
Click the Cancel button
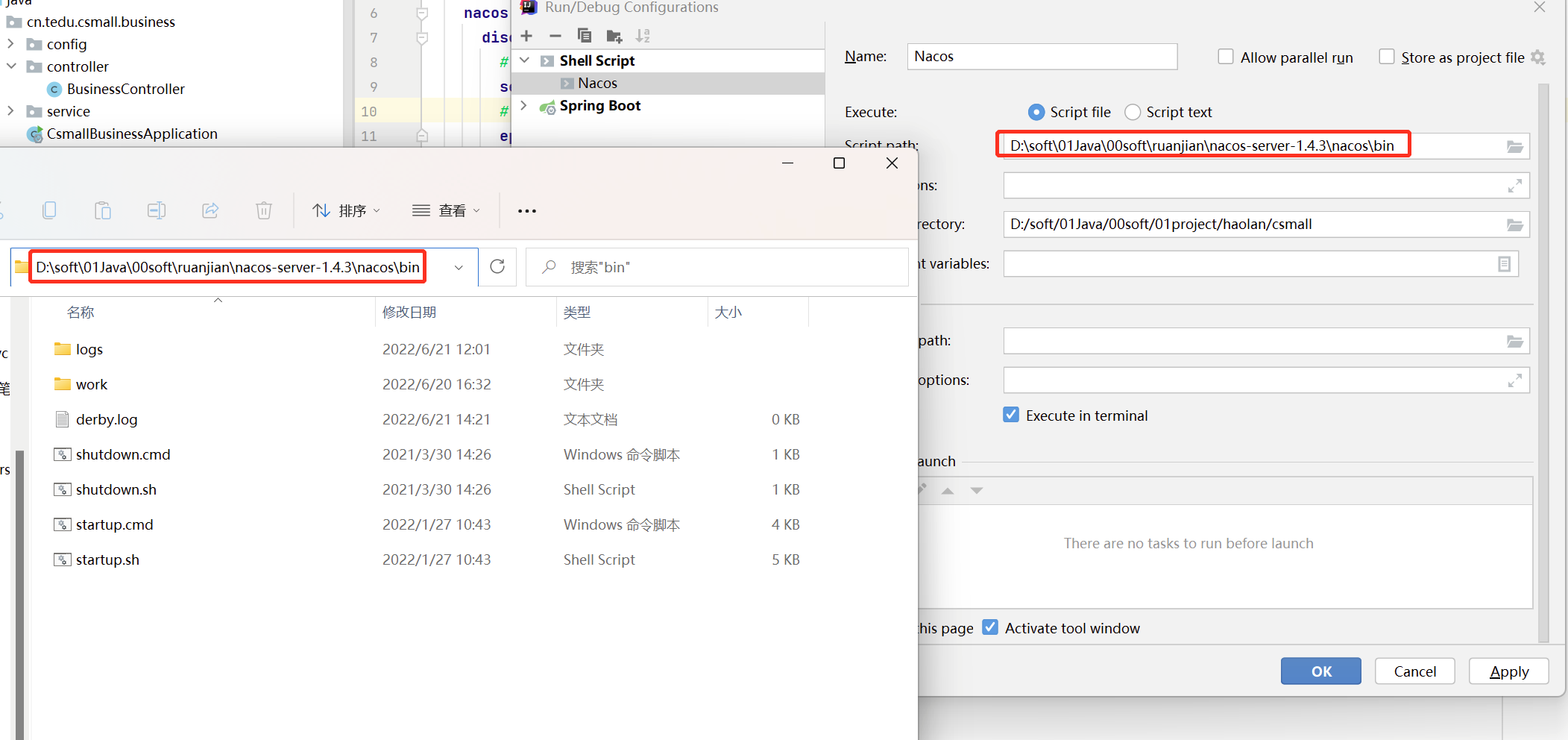click(x=1415, y=671)
